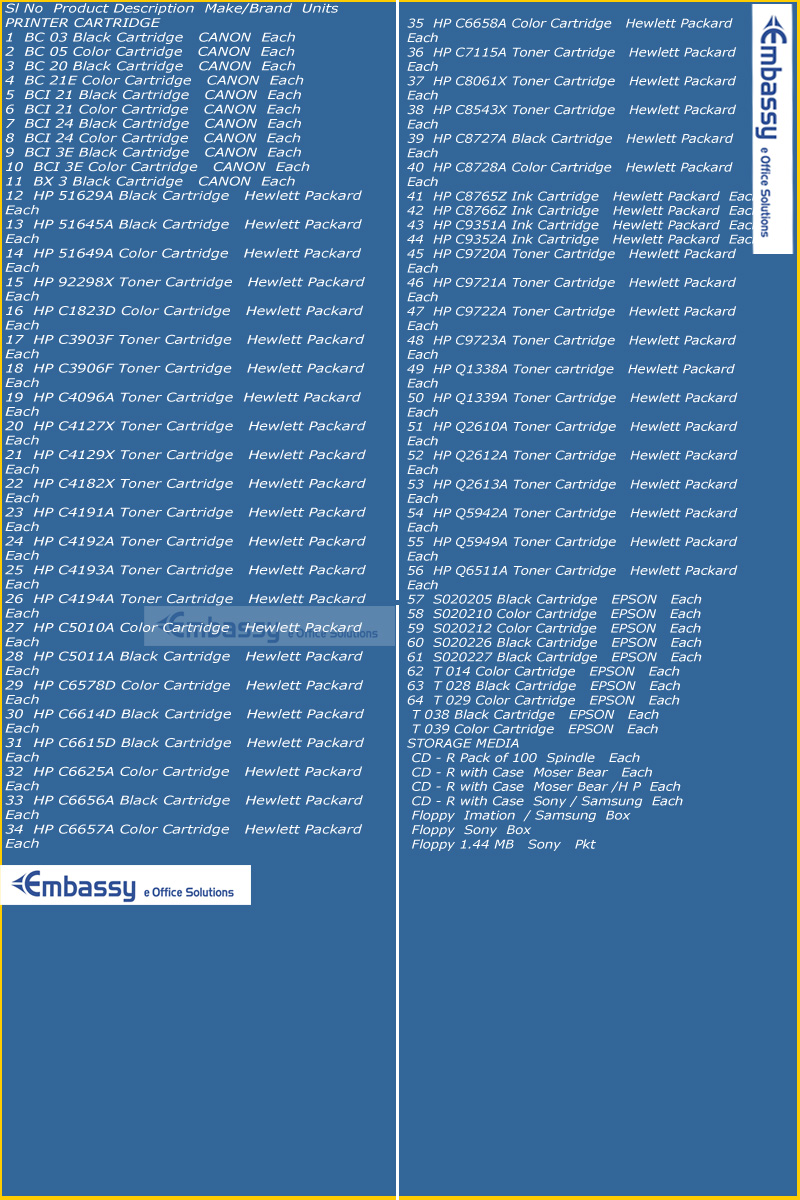
Task: Select row '39 HP C8727A Black Cartridge'
Action: tap(570, 146)
